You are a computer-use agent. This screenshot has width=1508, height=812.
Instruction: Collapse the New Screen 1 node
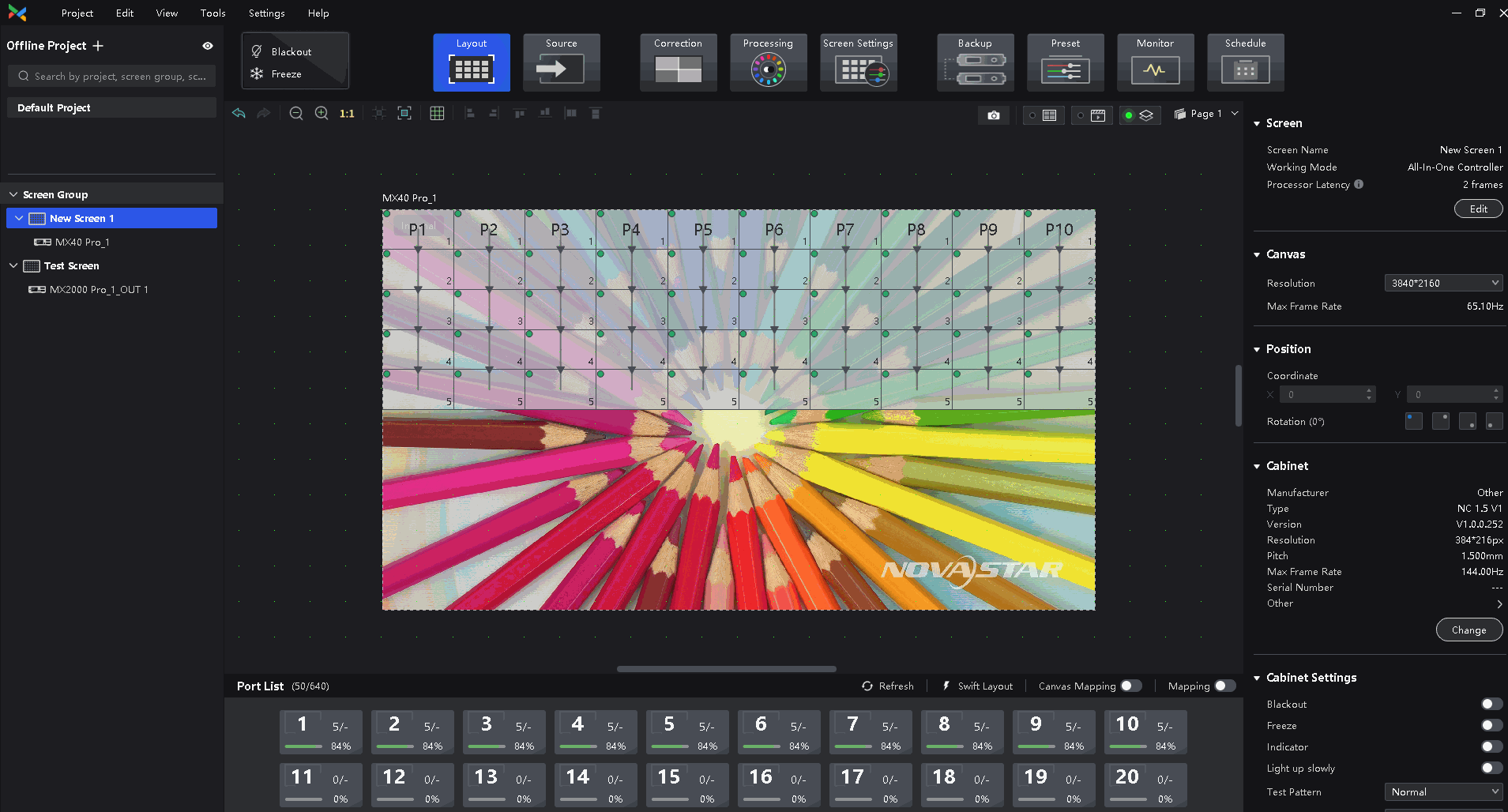coord(19,218)
